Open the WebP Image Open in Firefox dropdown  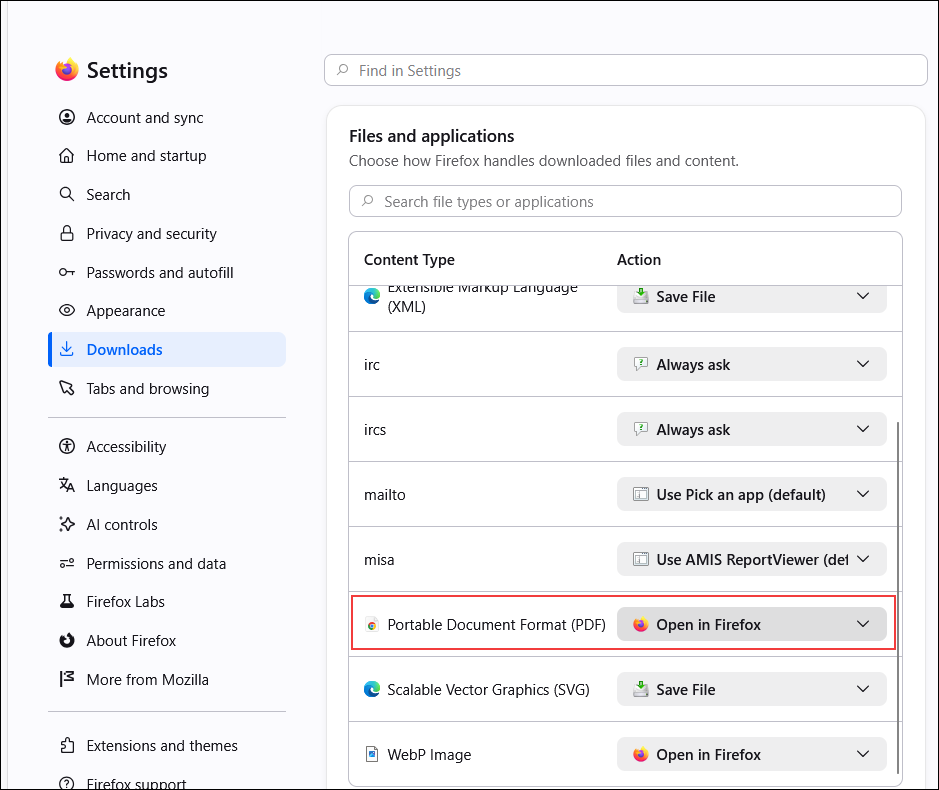752,754
